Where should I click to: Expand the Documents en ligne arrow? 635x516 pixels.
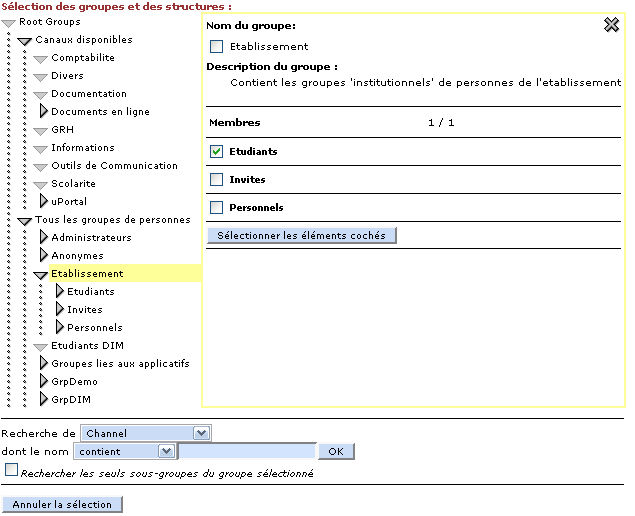point(43,112)
